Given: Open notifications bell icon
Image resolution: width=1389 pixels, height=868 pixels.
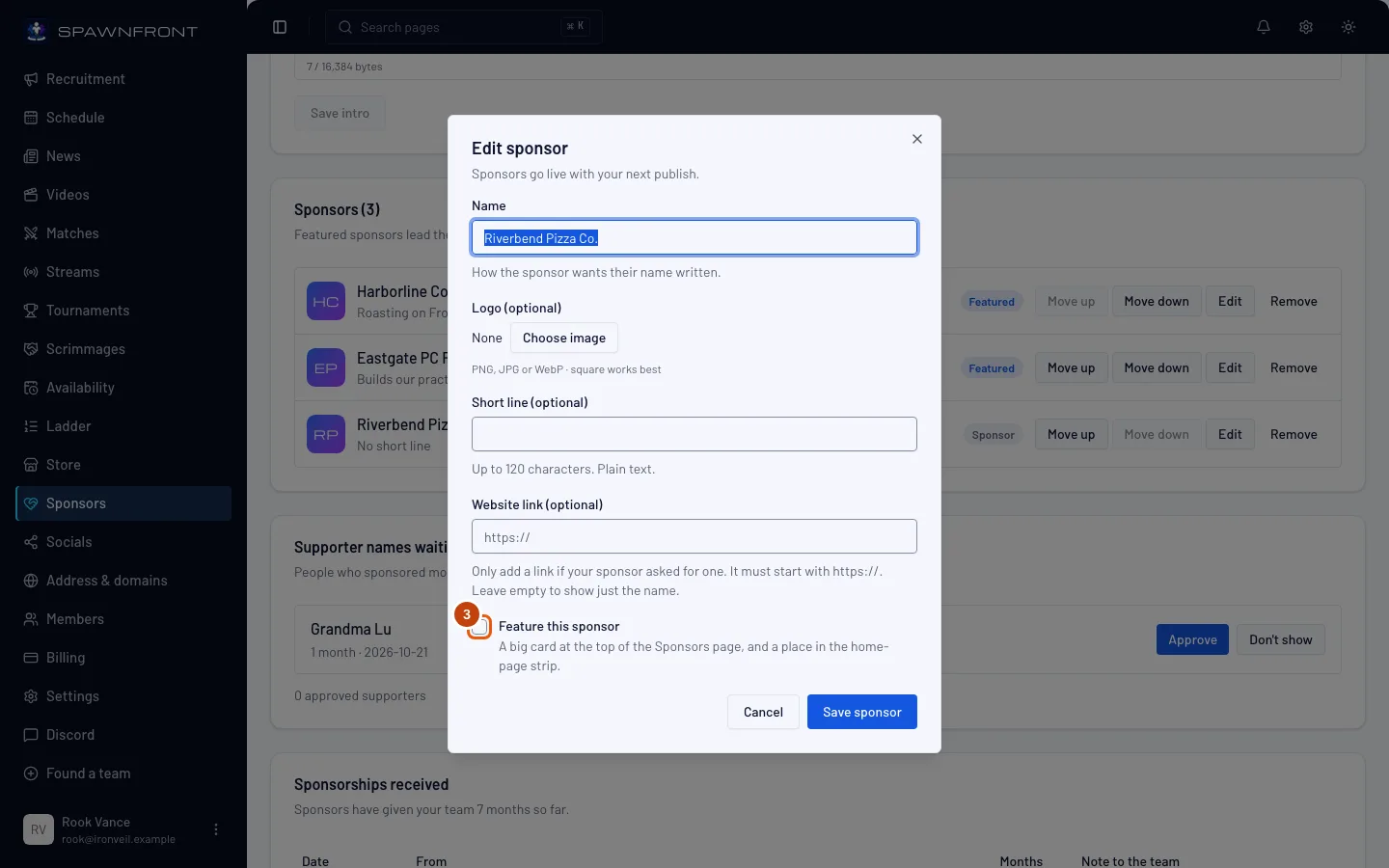Looking at the screenshot, I should 1264,27.
